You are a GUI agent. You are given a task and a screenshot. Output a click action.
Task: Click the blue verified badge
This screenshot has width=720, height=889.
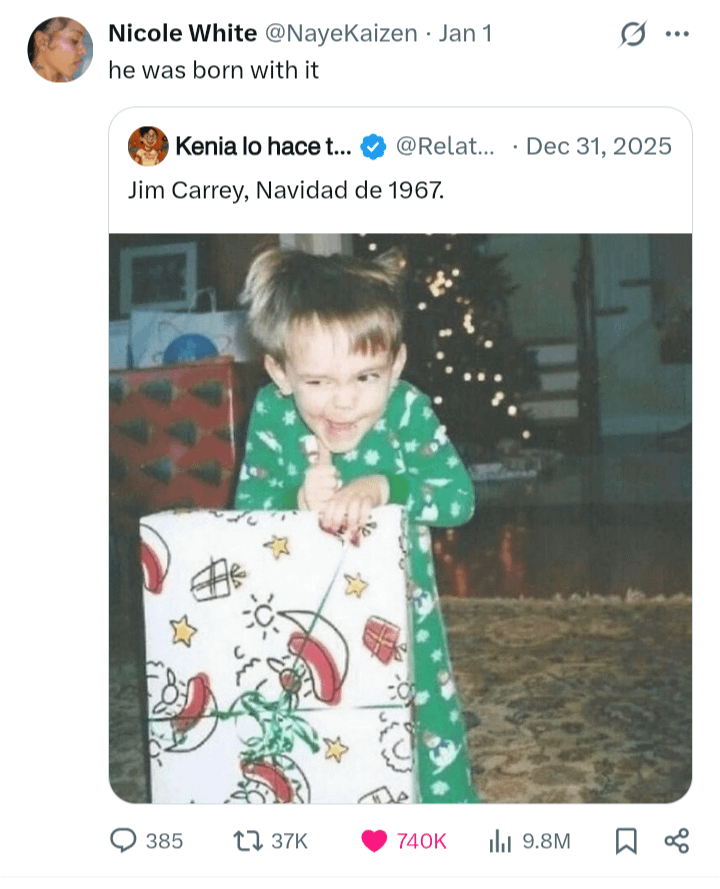click(x=373, y=147)
